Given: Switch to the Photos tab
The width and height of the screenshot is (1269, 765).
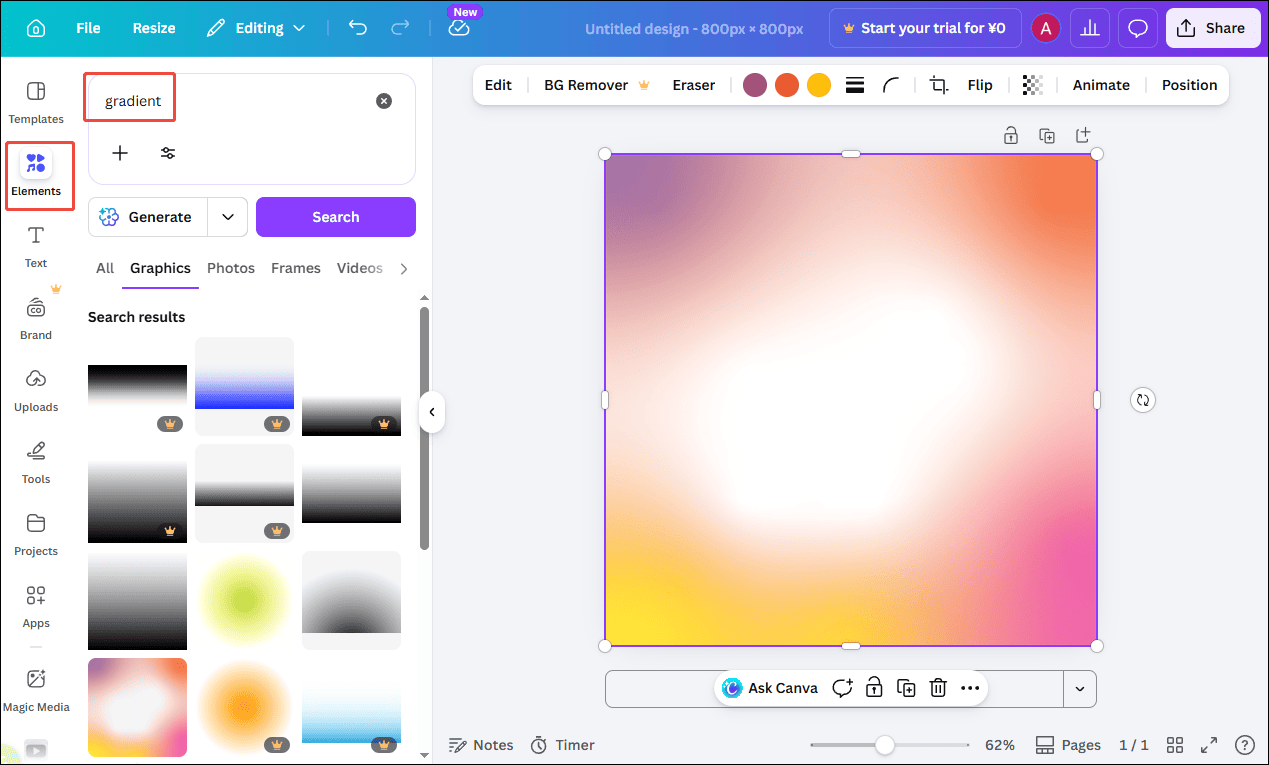Looking at the screenshot, I should (230, 268).
